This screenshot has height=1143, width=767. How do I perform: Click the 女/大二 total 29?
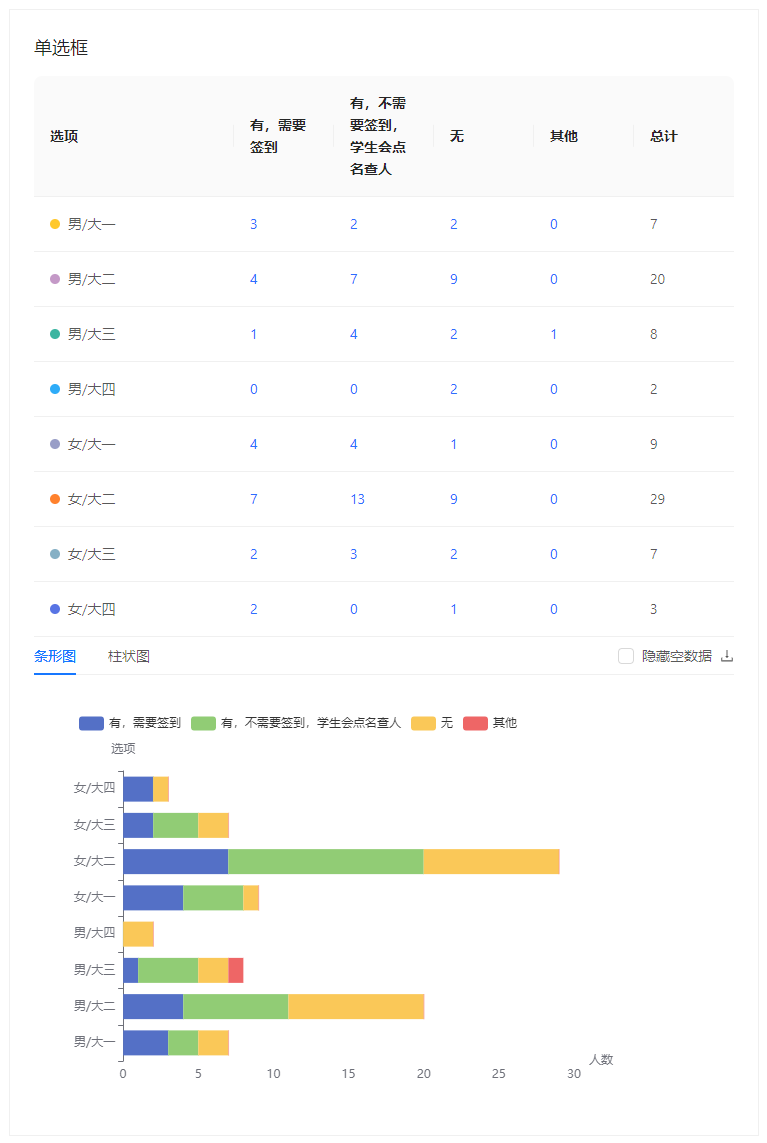[x=657, y=499]
